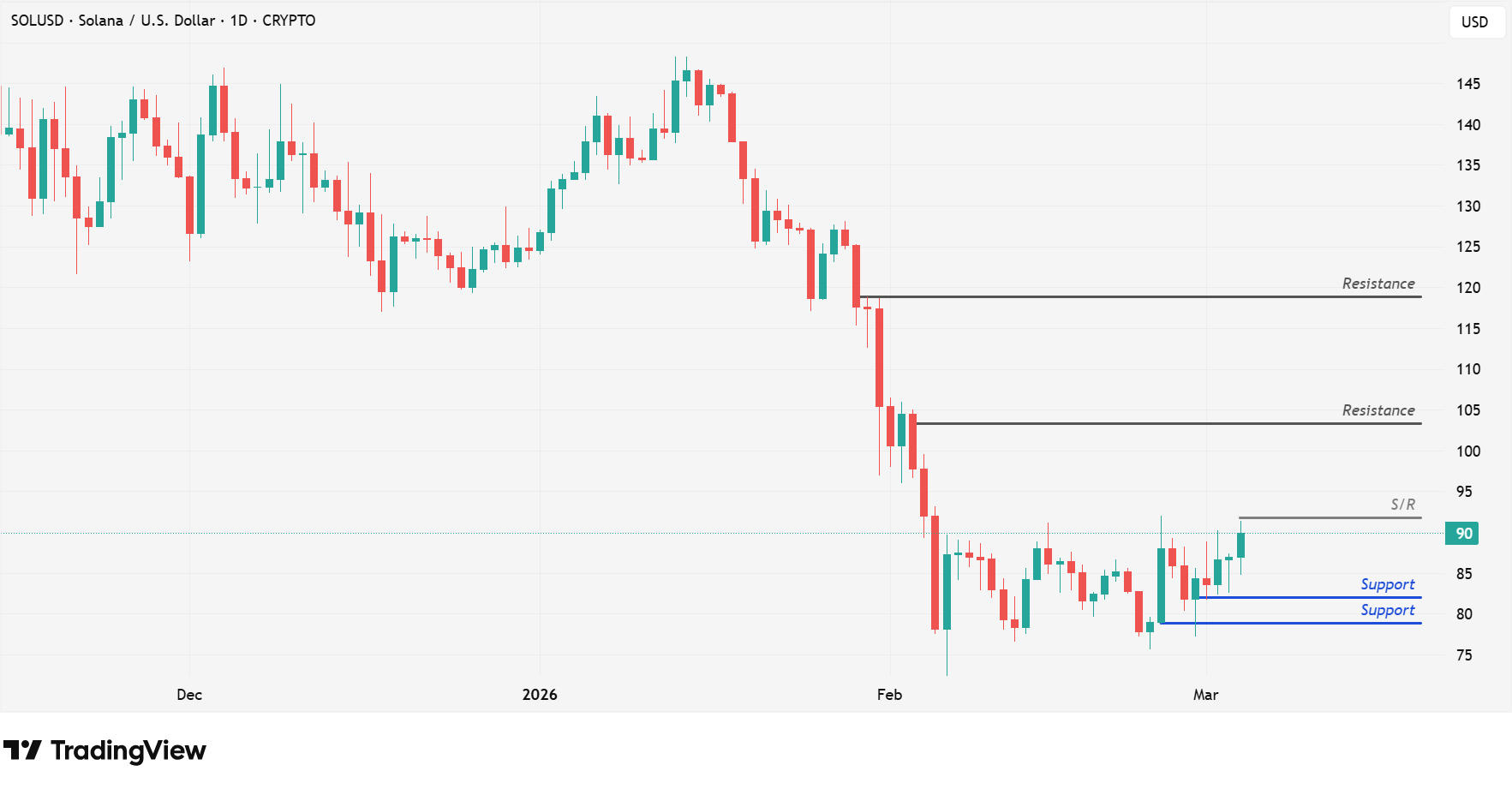The width and height of the screenshot is (1512, 789).
Task: Click the Dec date on time axis
Action: [189, 695]
